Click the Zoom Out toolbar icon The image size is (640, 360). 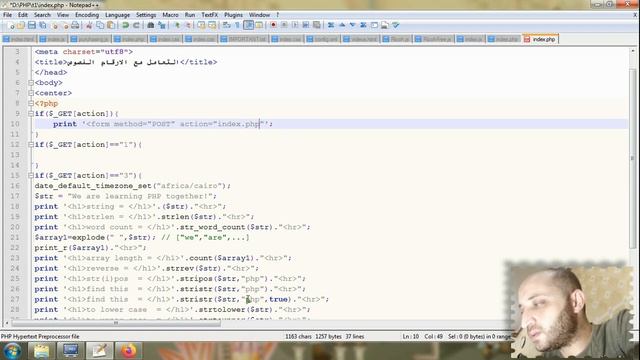[x=188, y=25]
